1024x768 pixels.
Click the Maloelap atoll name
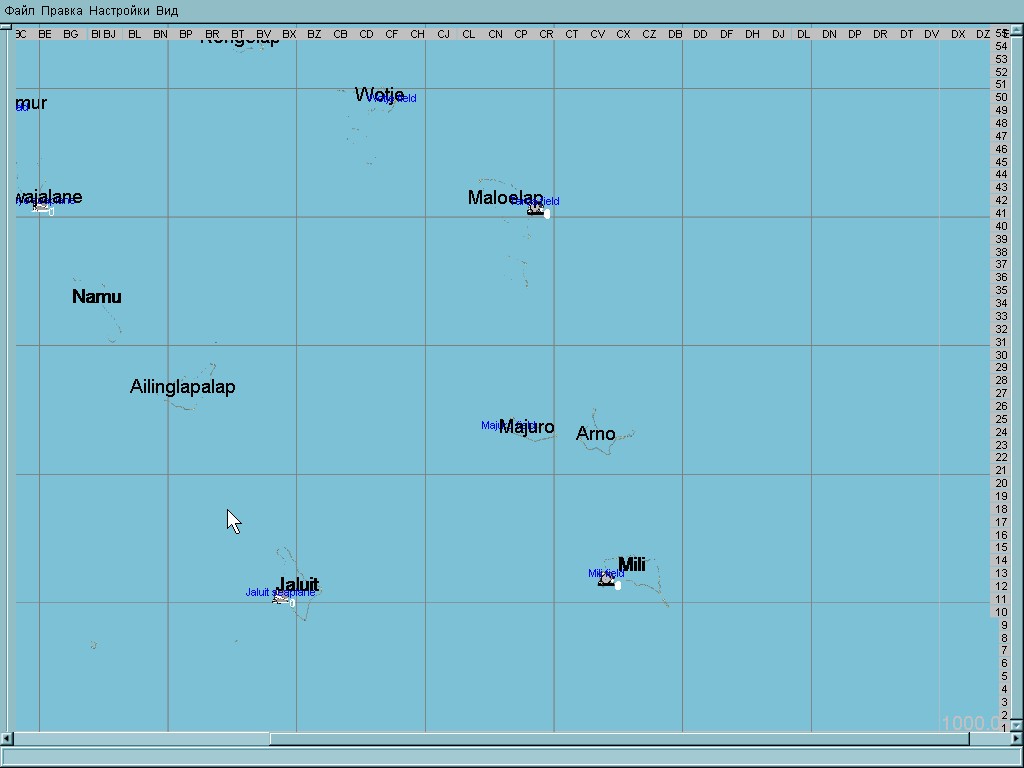pyautogui.click(x=505, y=197)
